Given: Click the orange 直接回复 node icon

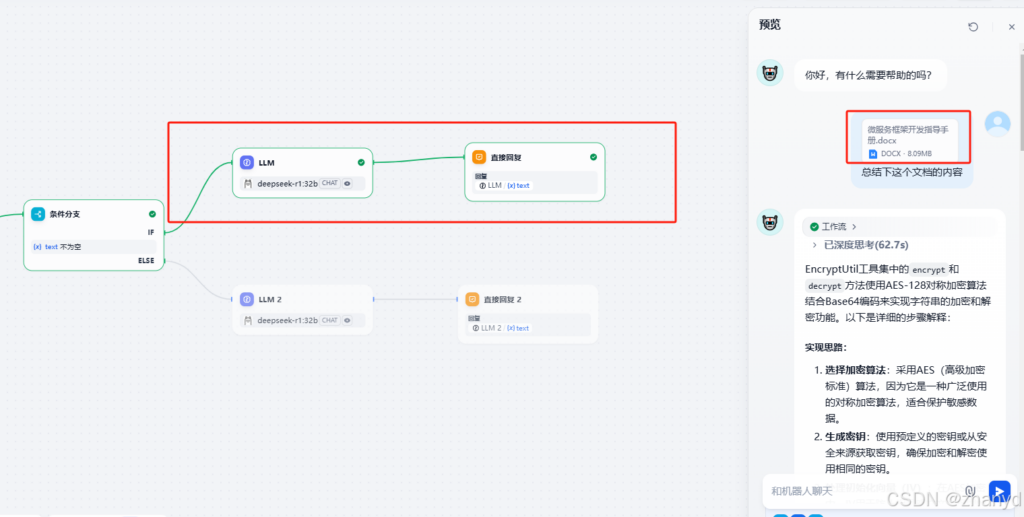Looking at the screenshot, I should 479,157.
